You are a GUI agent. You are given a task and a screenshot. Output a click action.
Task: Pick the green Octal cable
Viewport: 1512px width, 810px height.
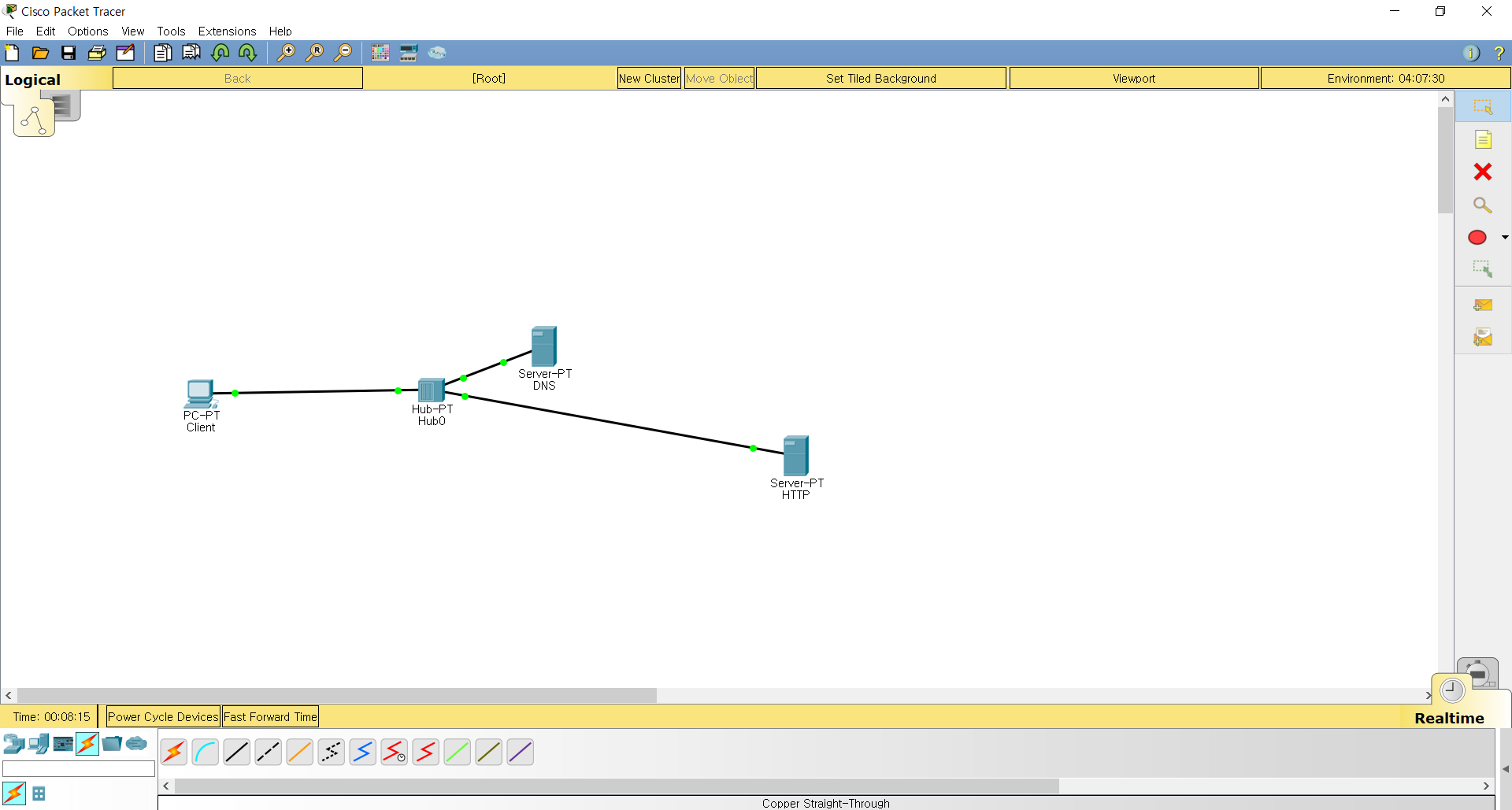pos(458,753)
